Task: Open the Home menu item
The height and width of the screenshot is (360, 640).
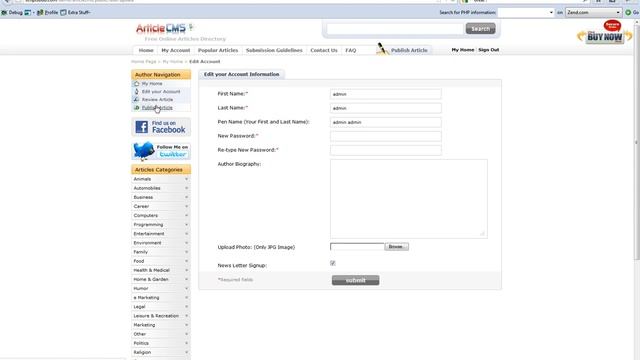Action: pos(146,50)
